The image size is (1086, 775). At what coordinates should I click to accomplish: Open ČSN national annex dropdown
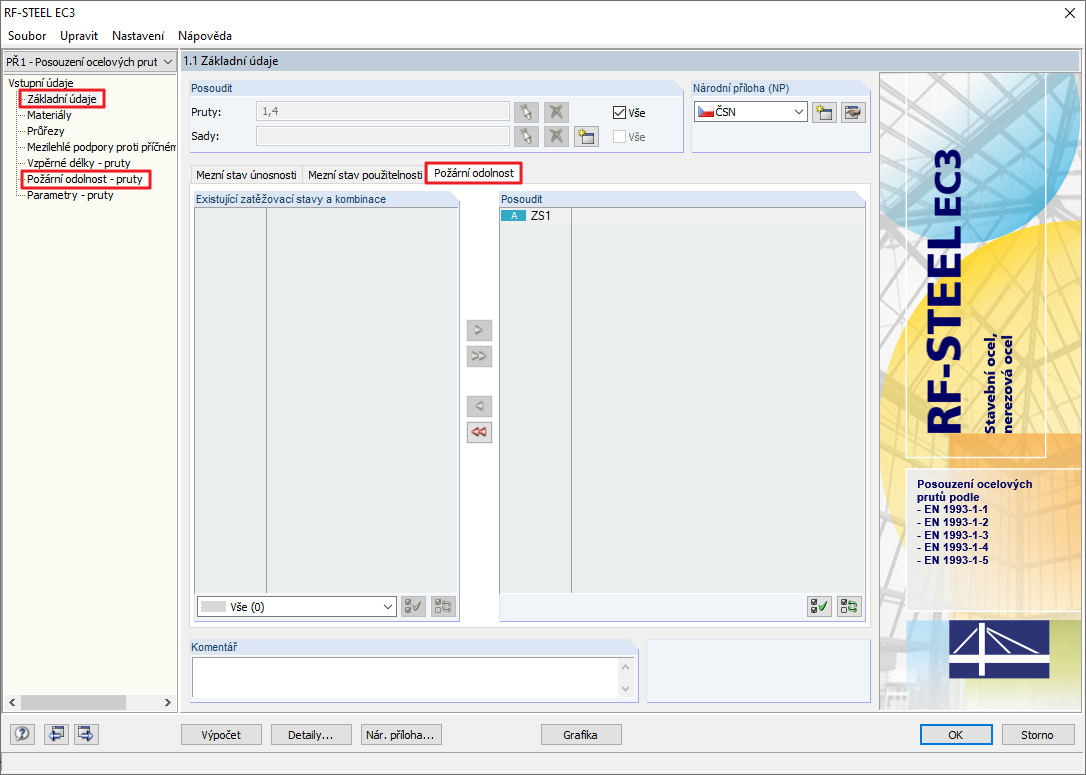point(751,112)
